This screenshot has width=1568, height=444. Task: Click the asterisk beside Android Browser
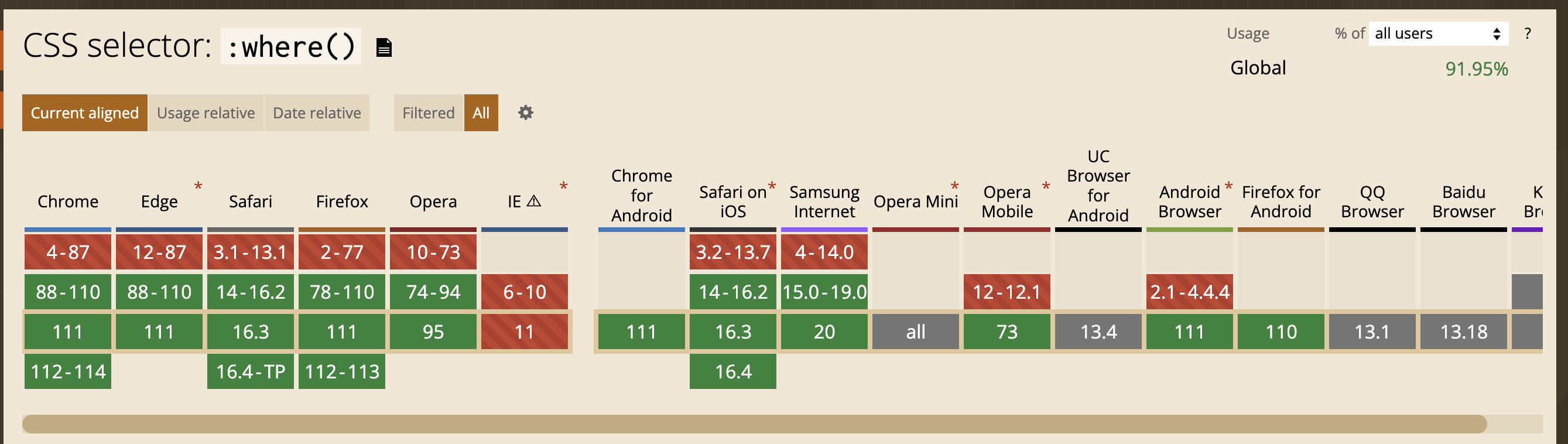[1229, 186]
